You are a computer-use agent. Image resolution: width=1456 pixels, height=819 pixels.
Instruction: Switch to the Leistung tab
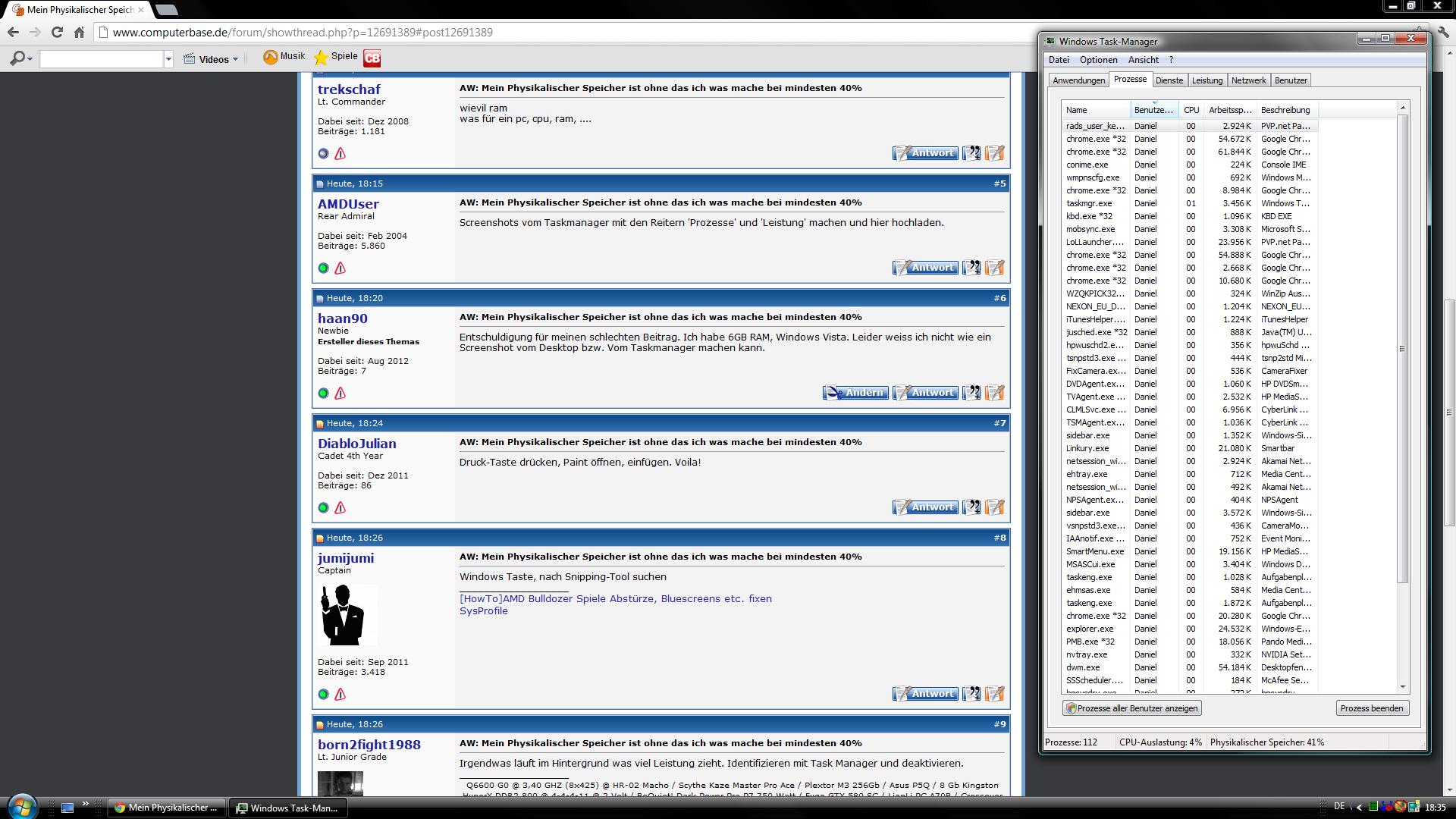pos(1207,80)
